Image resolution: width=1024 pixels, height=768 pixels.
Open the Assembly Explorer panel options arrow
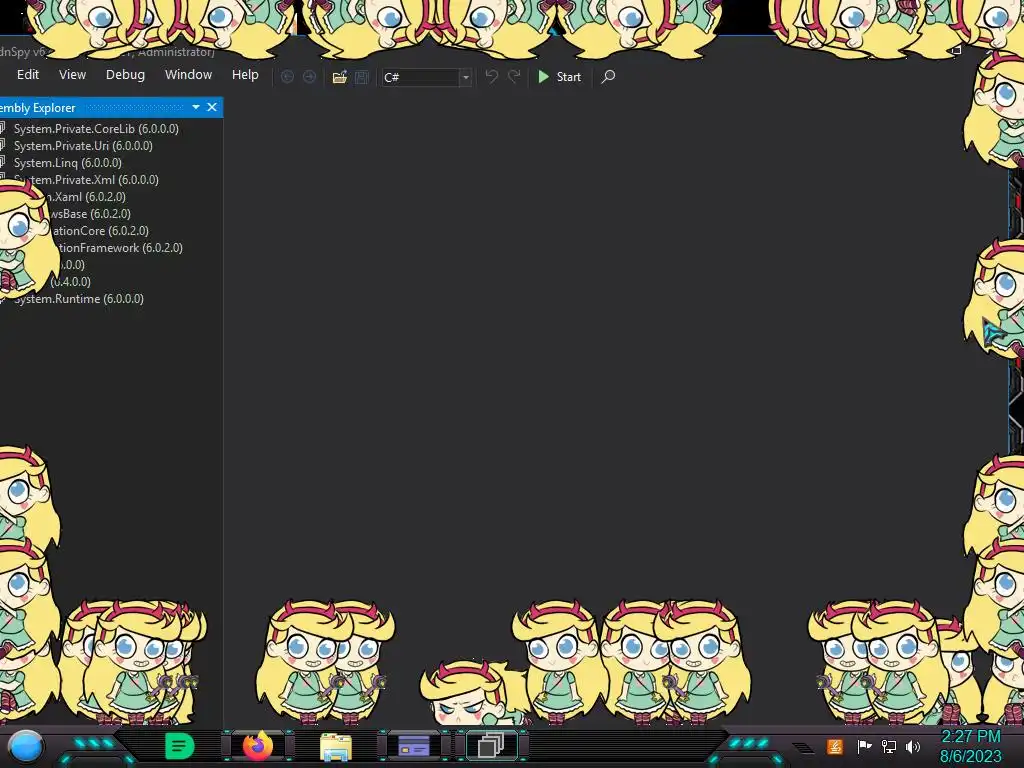click(x=196, y=107)
